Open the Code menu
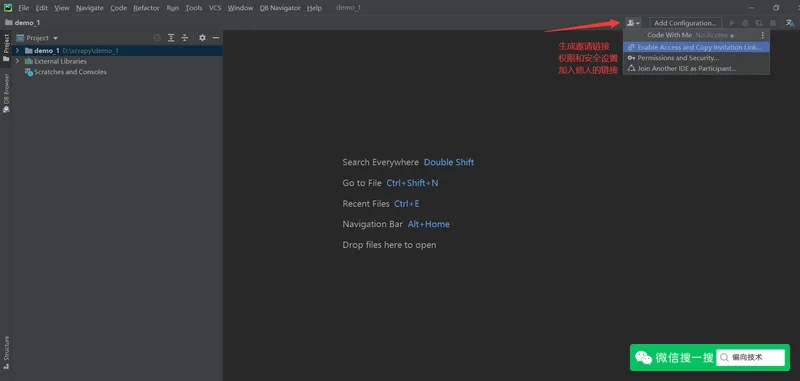This screenshot has width=800, height=381. click(x=119, y=8)
